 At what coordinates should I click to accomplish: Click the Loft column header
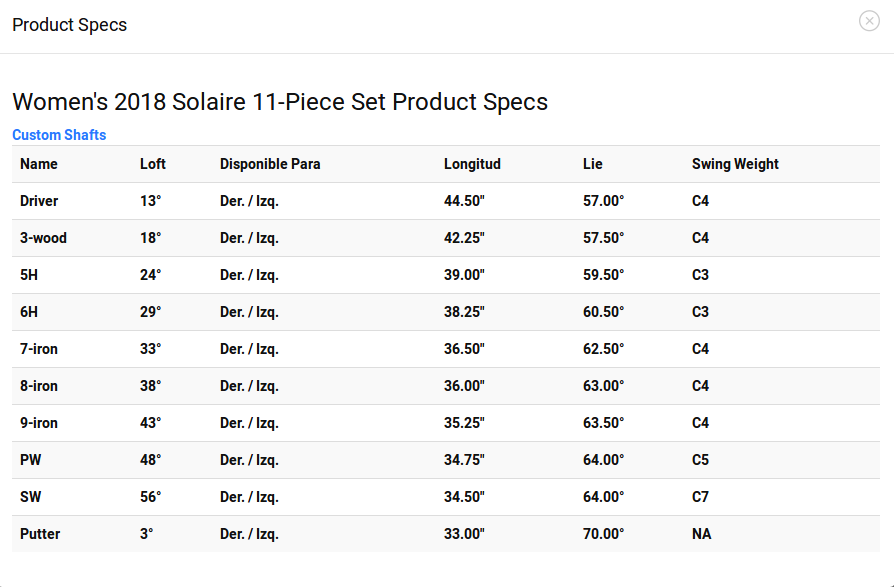click(x=153, y=164)
